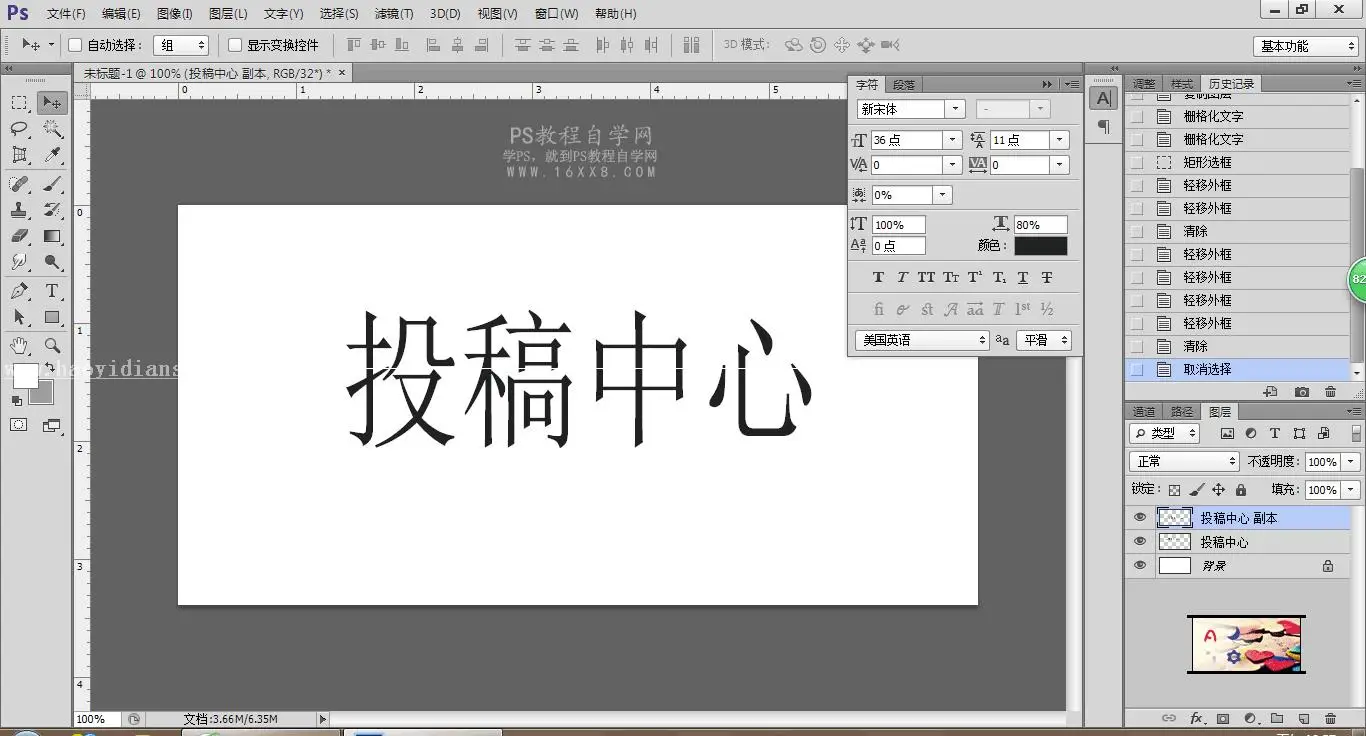Open Paragraph panel pilcrow icon
The height and width of the screenshot is (736, 1366).
tap(1103, 126)
